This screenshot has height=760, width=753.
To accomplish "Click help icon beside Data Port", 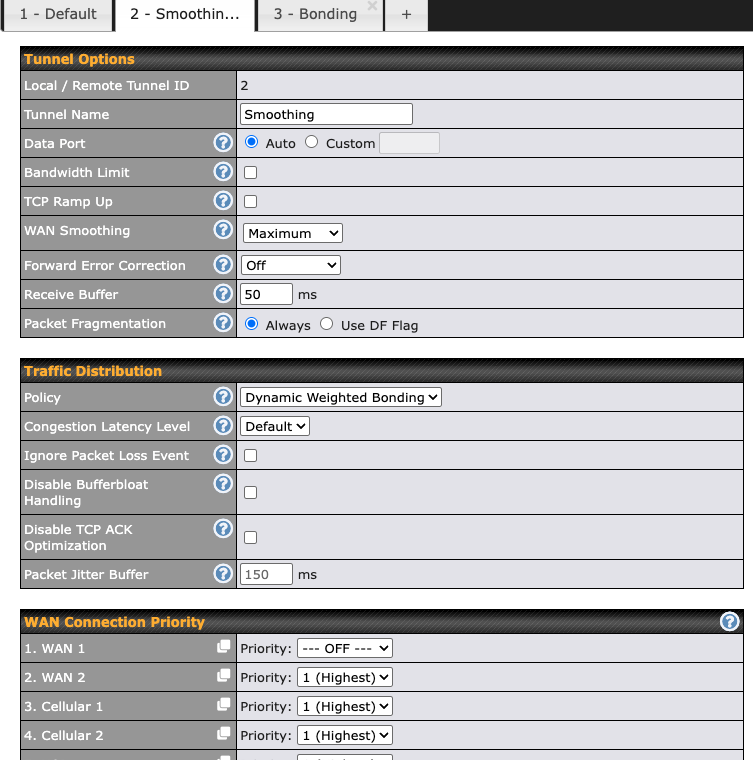I will [223, 143].
